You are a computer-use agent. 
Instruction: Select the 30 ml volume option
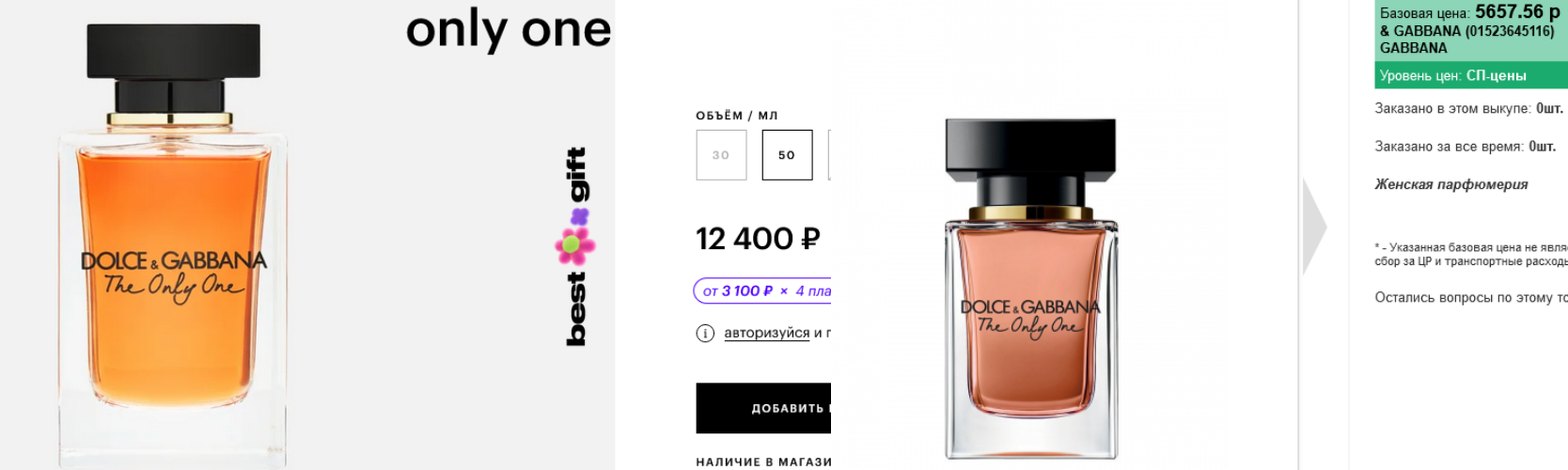[721, 155]
